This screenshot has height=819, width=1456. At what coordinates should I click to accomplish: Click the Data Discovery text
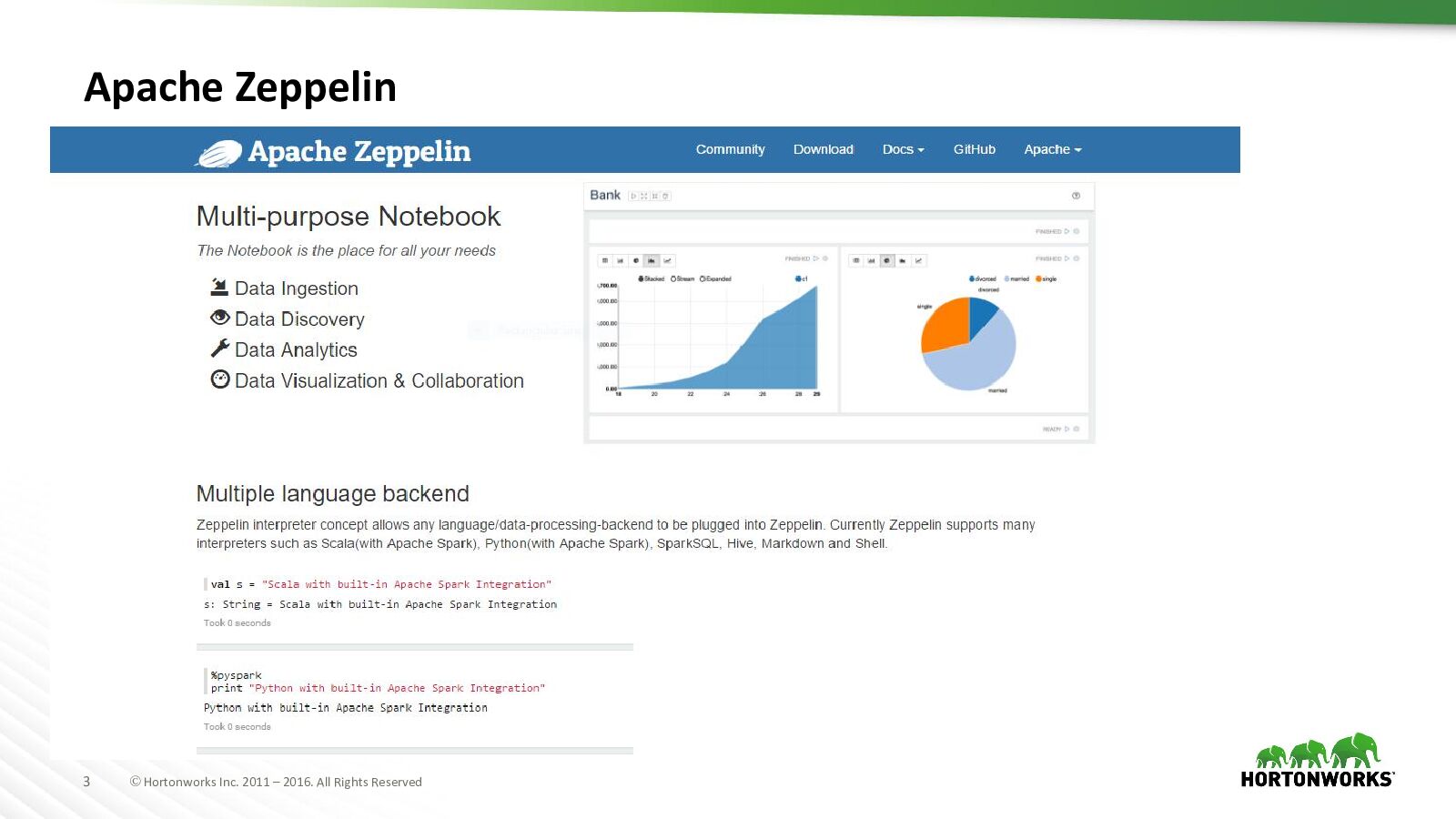(299, 319)
